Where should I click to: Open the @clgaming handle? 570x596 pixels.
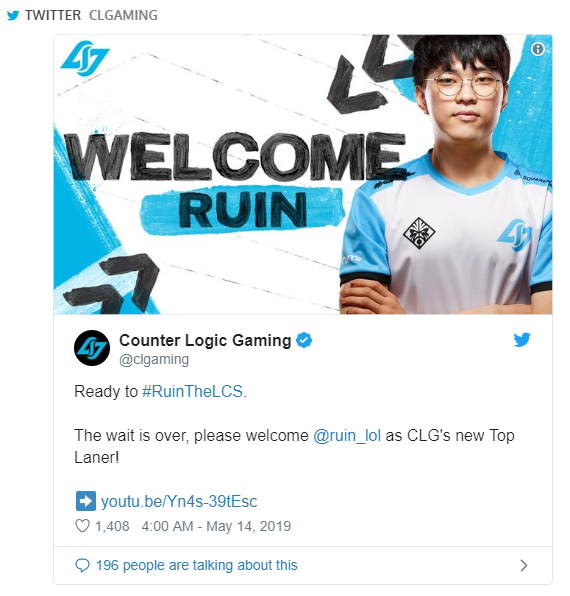[x=154, y=359]
